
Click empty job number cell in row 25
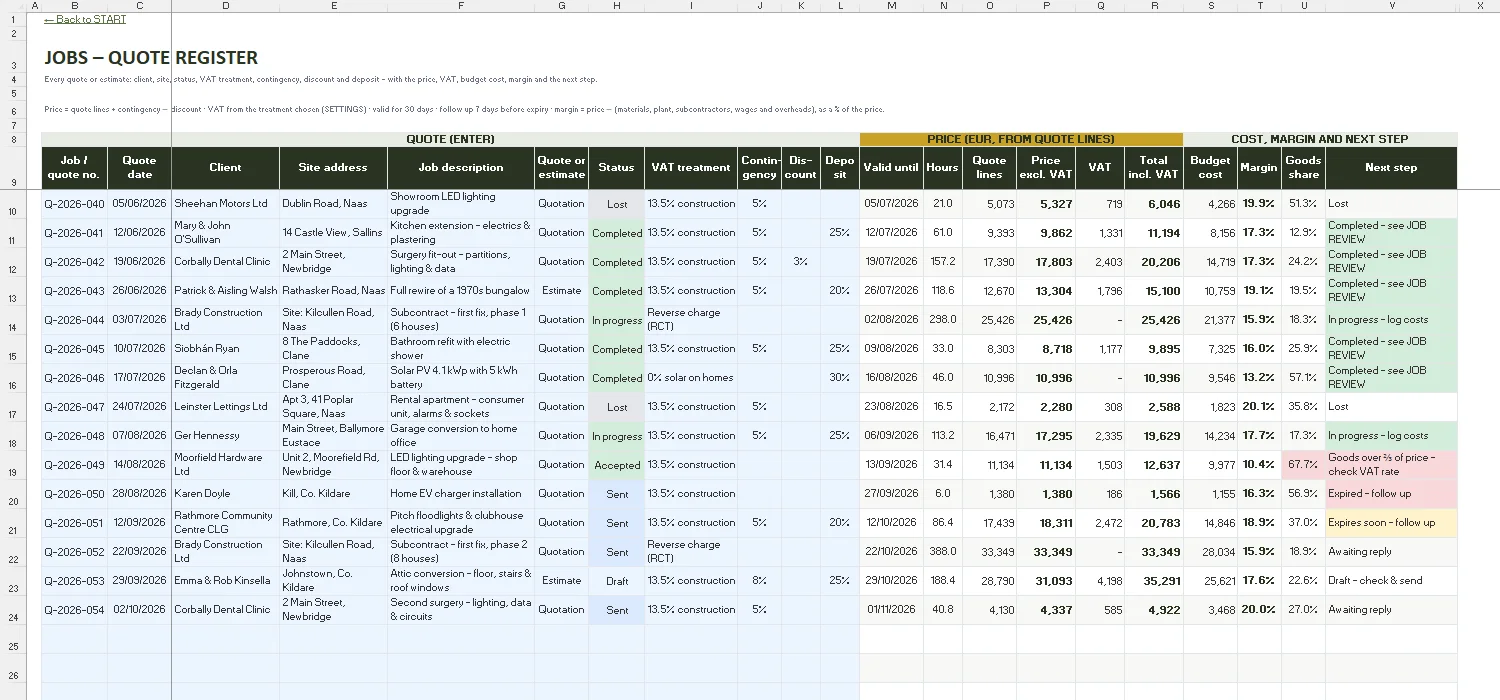(75, 639)
